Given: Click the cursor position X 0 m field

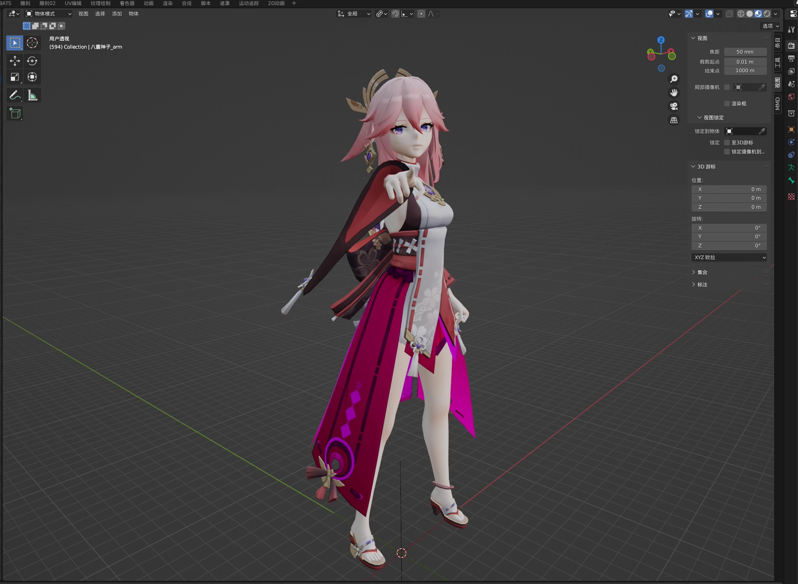Looking at the screenshot, I should pyautogui.click(x=729, y=189).
